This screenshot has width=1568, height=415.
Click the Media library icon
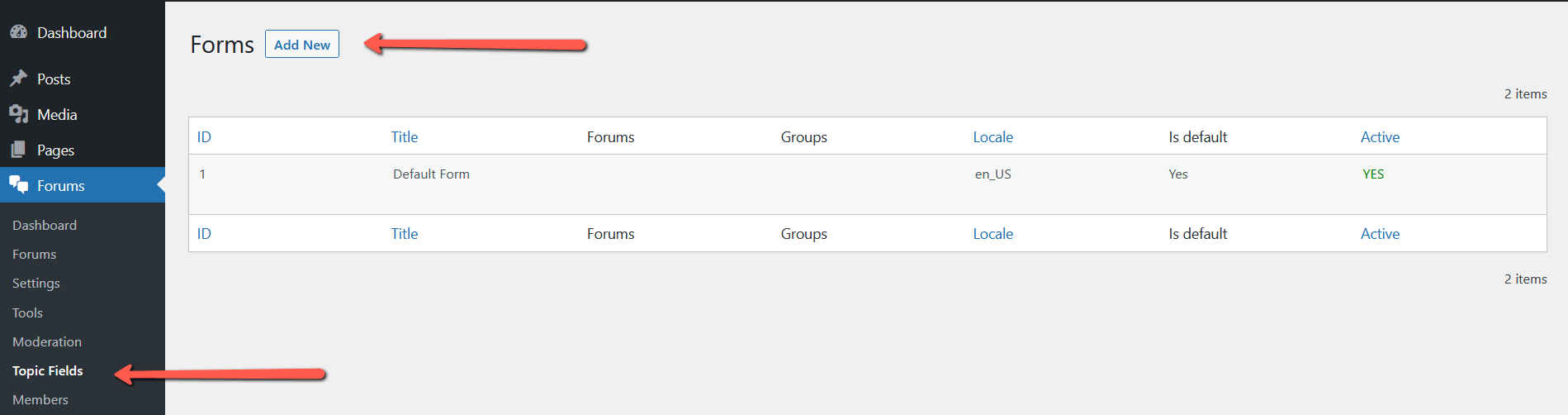(18, 114)
